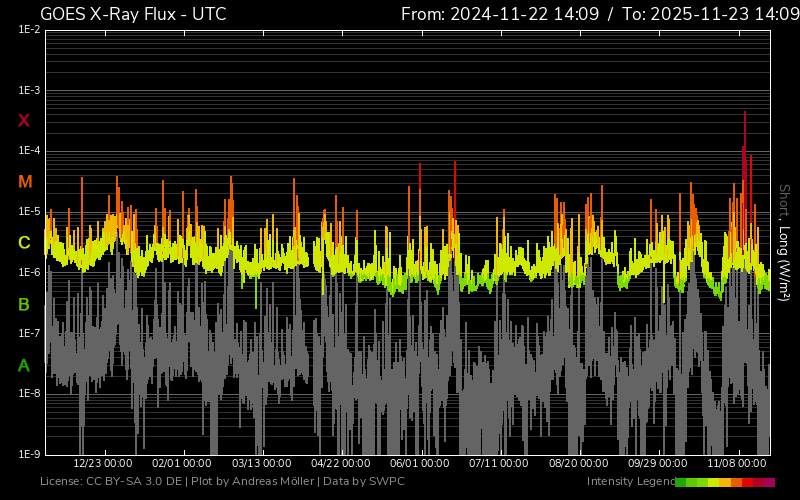The height and width of the screenshot is (500, 800).
Task: Click the 03/13 00:00 x-axis date
Action: pyautogui.click(x=261, y=464)
